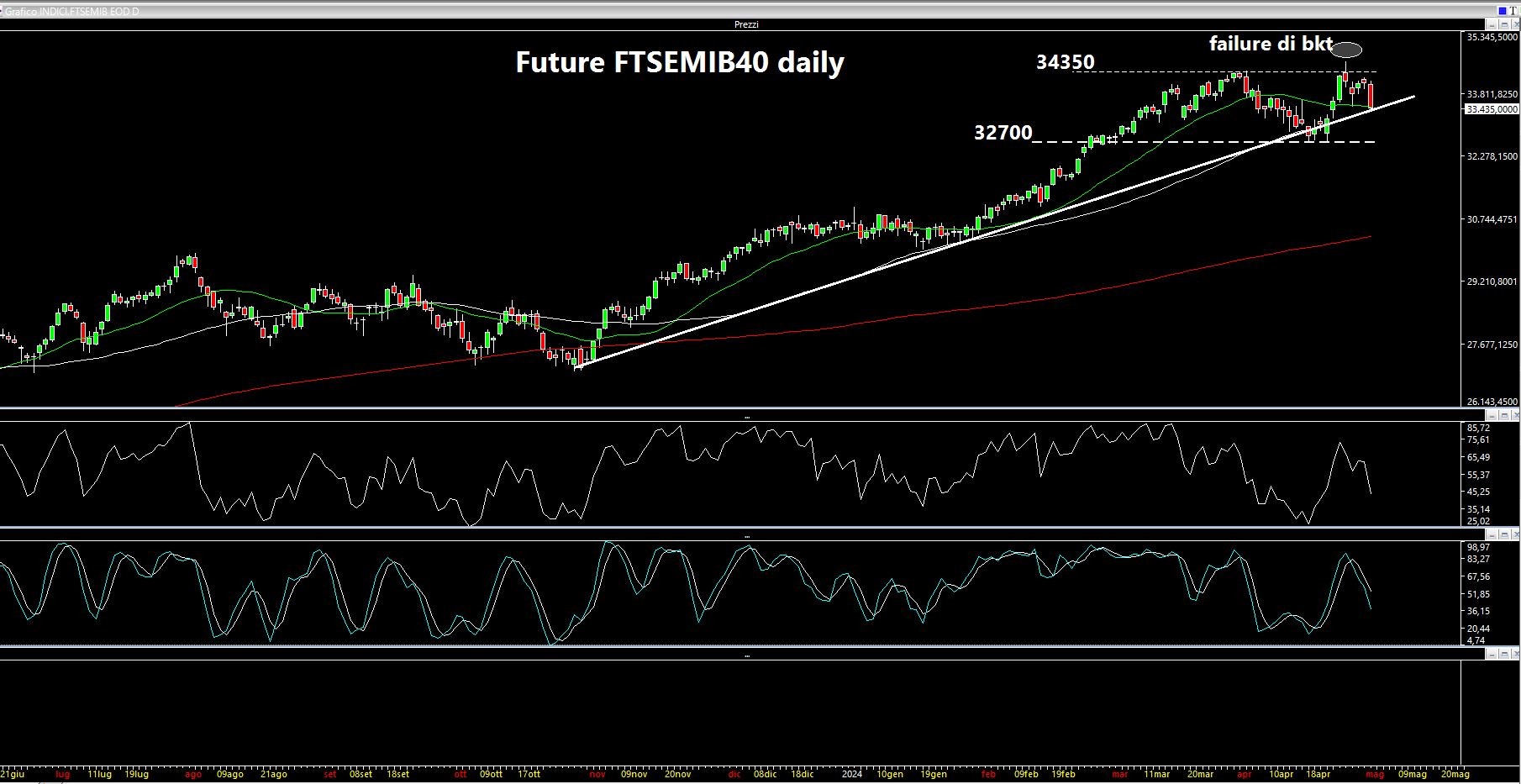Screen dimensions: 1521x784
Task: Minimize the Prezzi price panel
Action: (x=1492, y=24)
